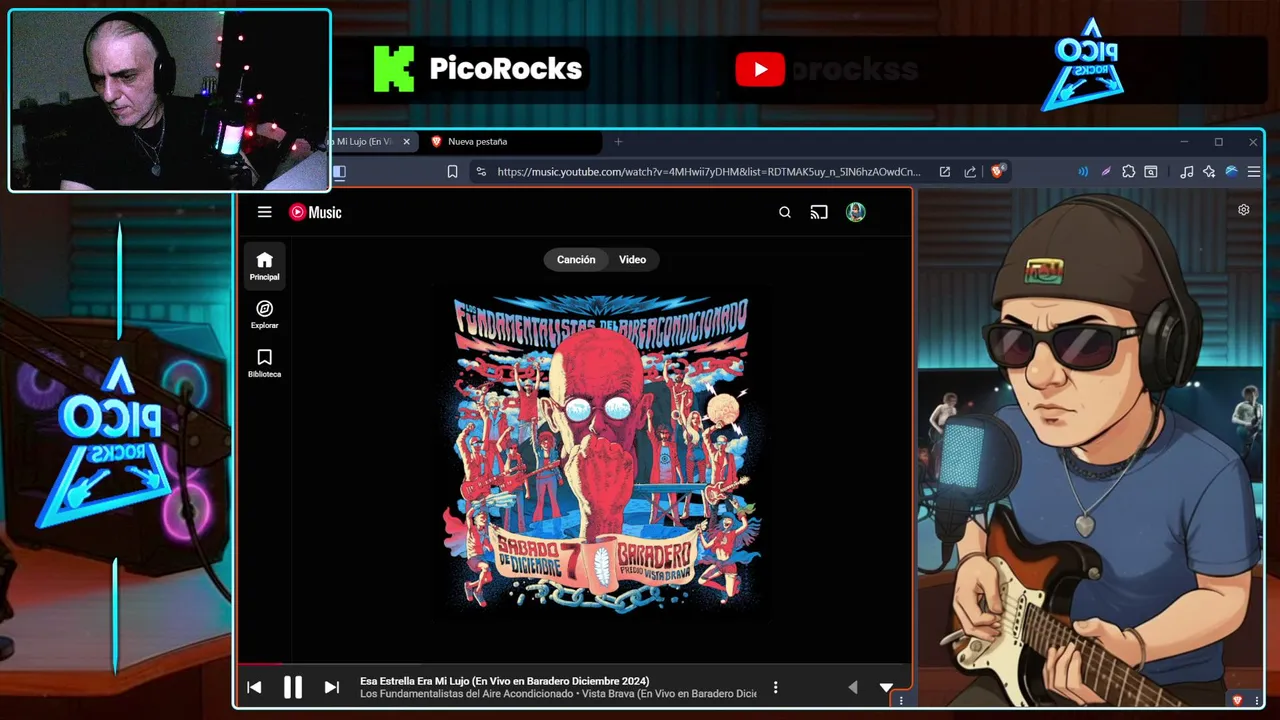Open the song's three-dot options menu
The image size is (1280, 720).
(775, 688)
